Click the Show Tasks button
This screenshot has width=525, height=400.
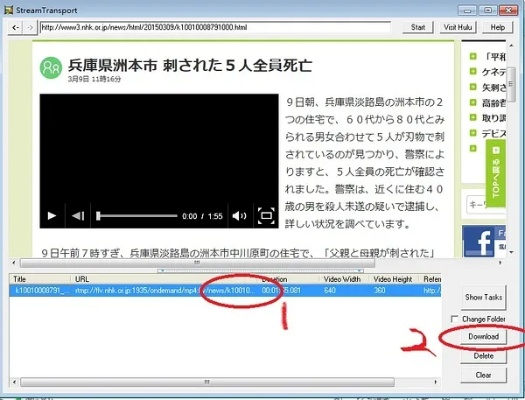[483, 297]
